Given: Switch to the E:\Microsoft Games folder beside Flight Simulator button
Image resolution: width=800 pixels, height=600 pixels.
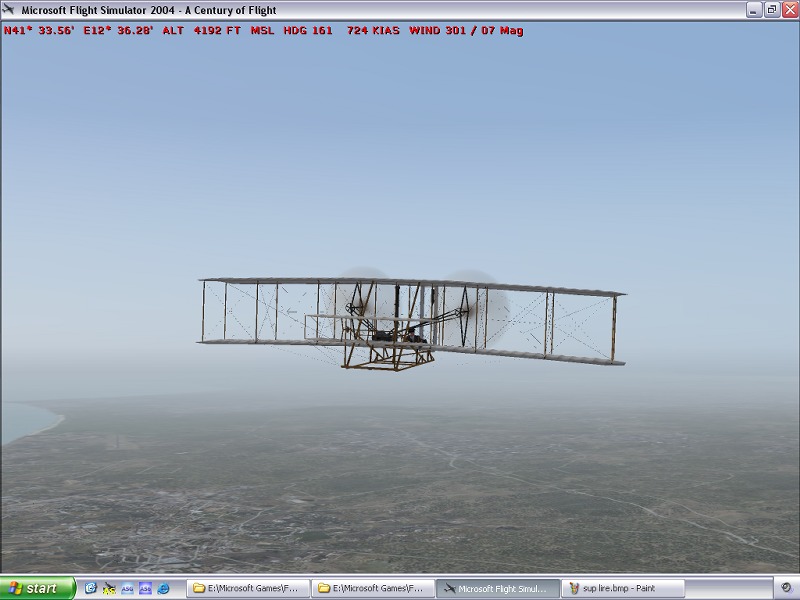Looking at the screenshot, I should pos(372,588).
